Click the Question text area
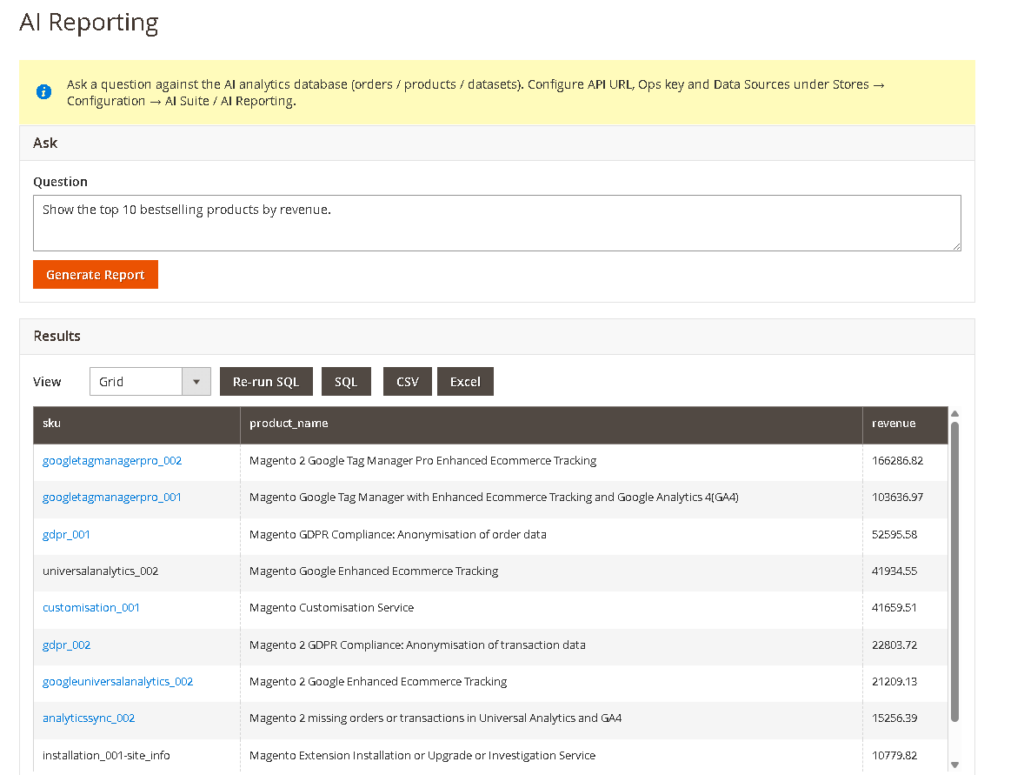This screenshot has height=775, width=1024. point(497,223)
